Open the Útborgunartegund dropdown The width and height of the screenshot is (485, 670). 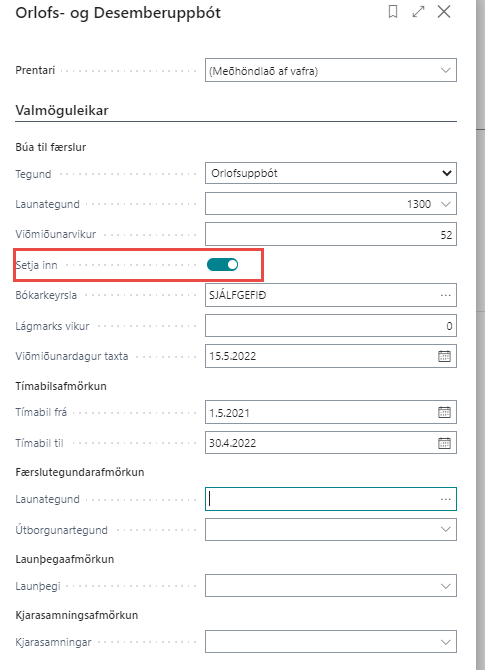point(331,529)
